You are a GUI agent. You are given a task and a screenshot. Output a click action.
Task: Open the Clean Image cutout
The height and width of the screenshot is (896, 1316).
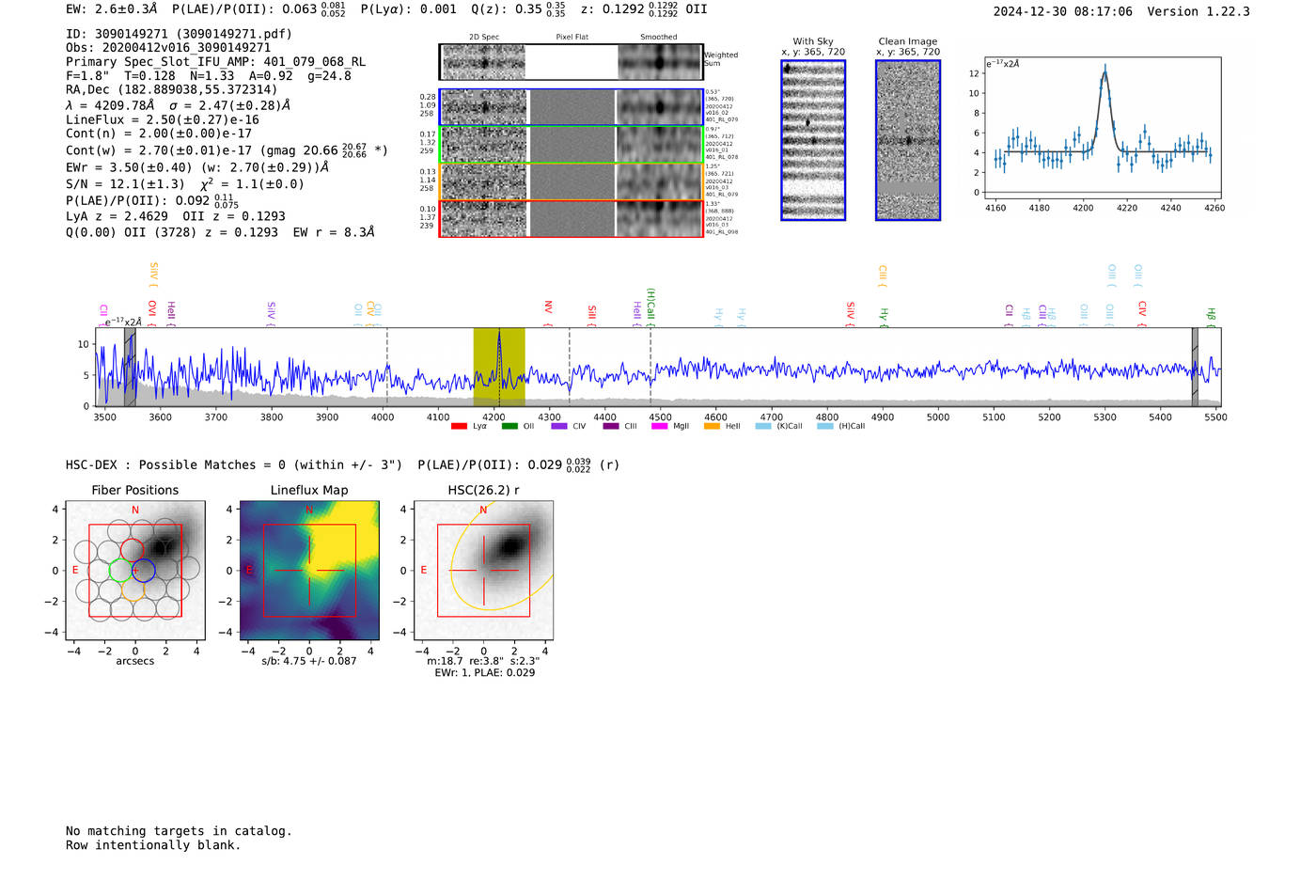908,140
